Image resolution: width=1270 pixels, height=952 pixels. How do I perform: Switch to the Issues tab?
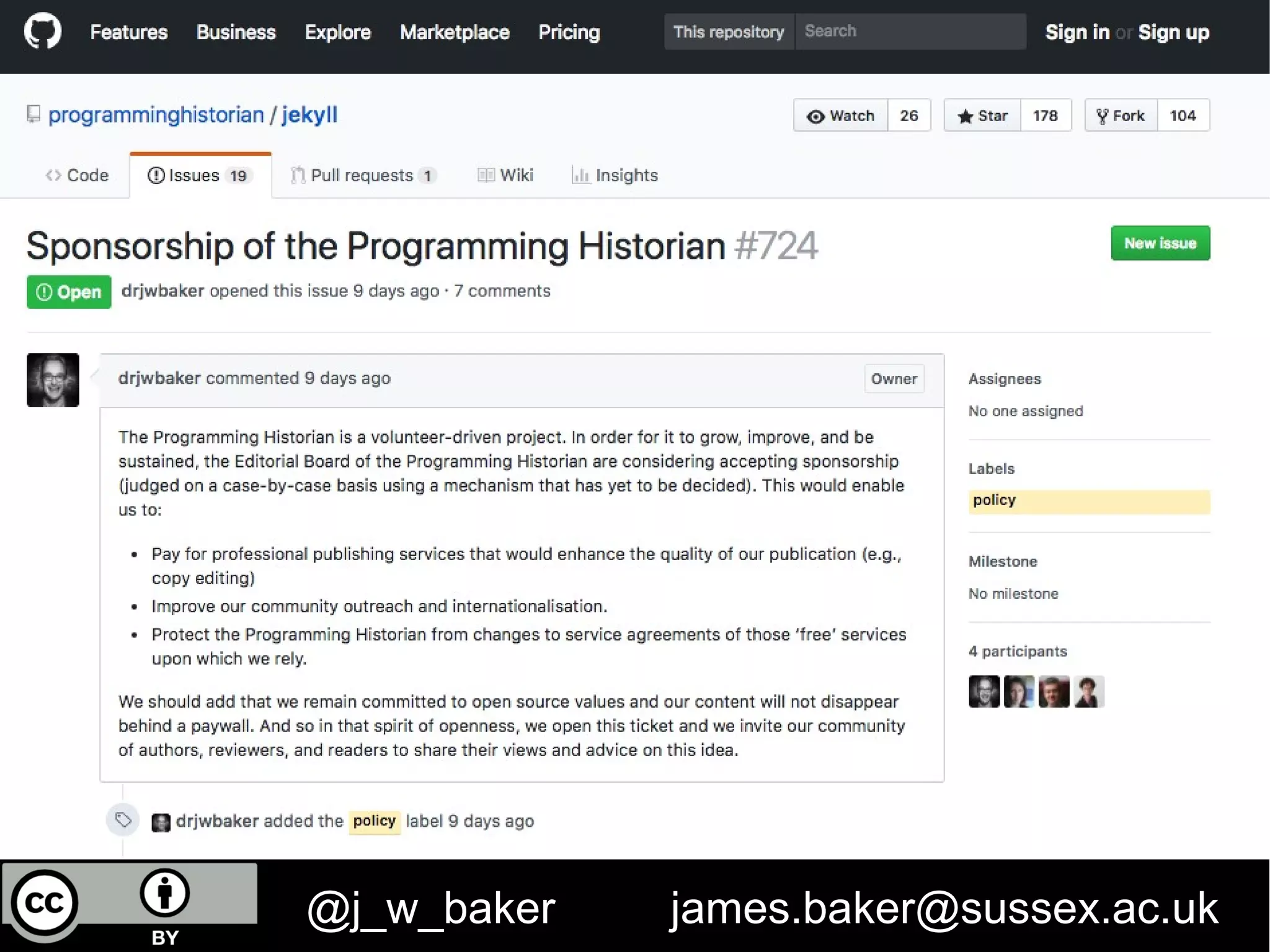pyautogui.click(x=200, y=176)
